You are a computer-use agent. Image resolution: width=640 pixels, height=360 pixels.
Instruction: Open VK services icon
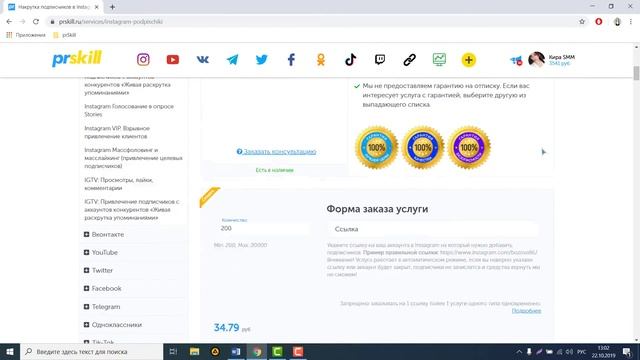click(202, 60)
